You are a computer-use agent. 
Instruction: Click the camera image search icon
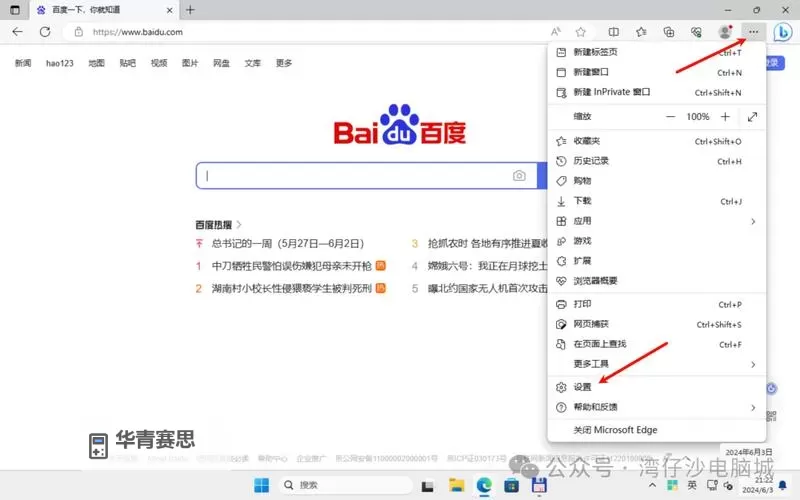(519, 176)
